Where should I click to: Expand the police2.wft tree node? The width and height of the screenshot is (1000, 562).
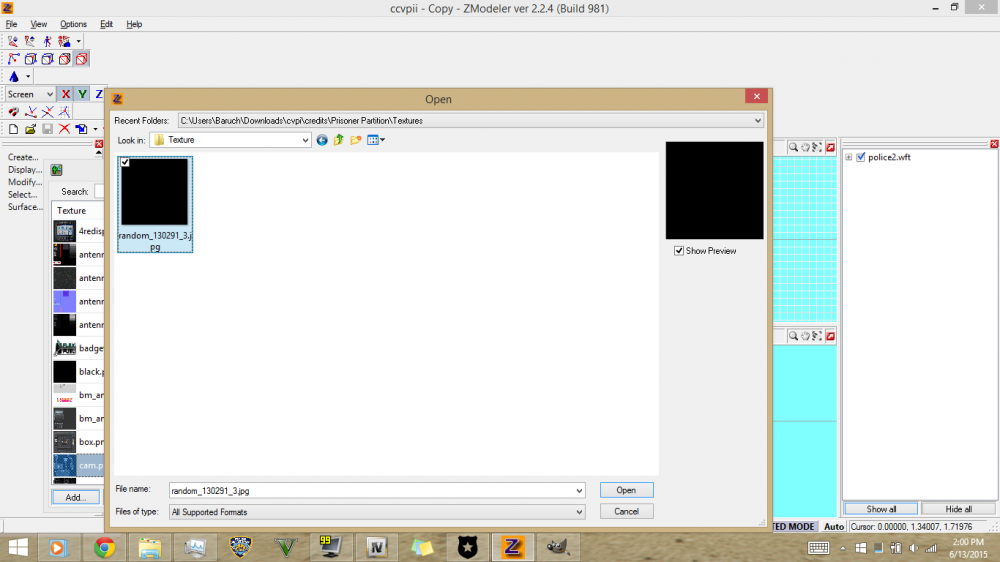pyautogui.click(x=849, y=157)
